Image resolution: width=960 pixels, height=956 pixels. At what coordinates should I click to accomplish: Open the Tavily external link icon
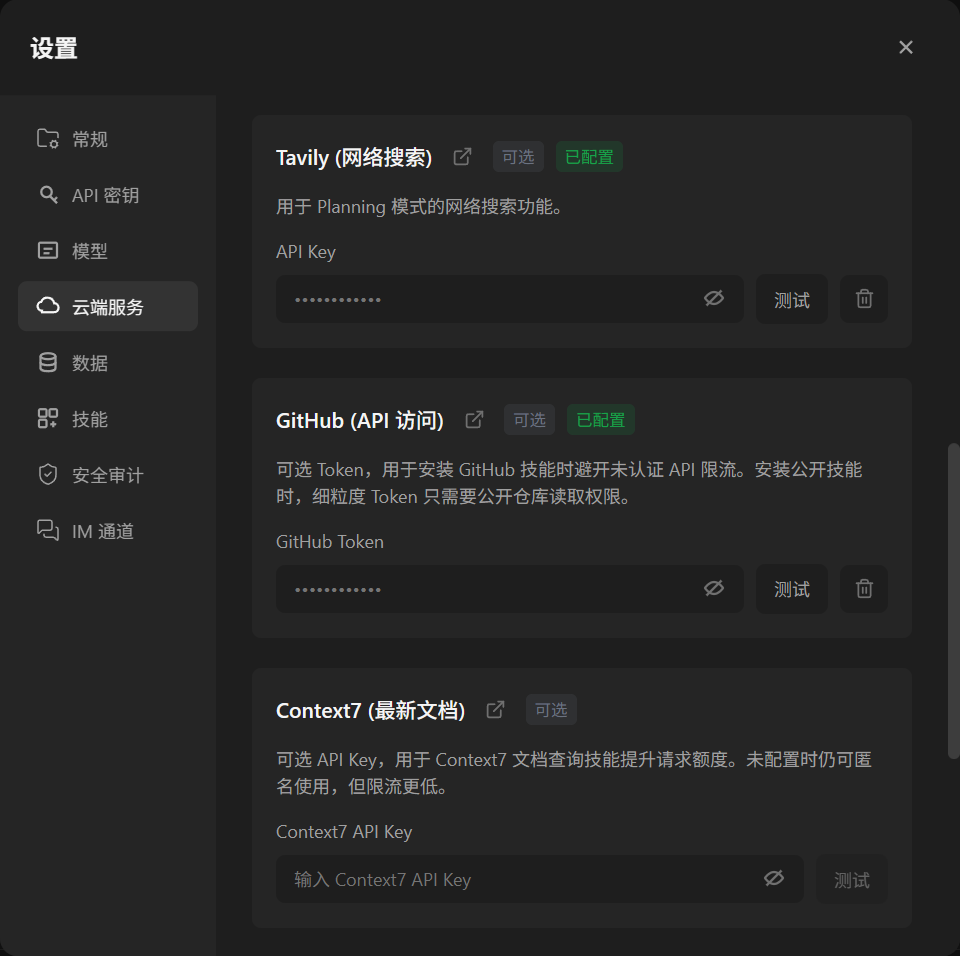tap(462, 157)
